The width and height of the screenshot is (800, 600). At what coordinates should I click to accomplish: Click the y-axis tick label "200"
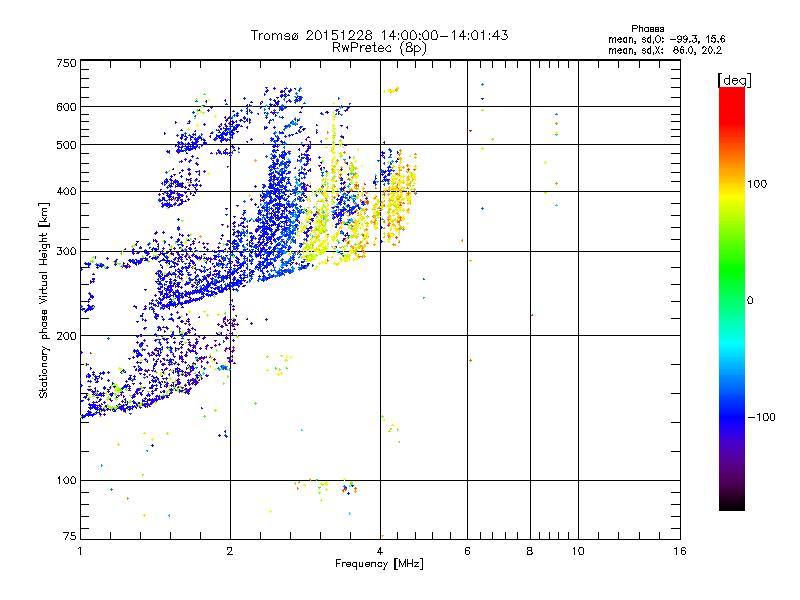coord(66,335)
